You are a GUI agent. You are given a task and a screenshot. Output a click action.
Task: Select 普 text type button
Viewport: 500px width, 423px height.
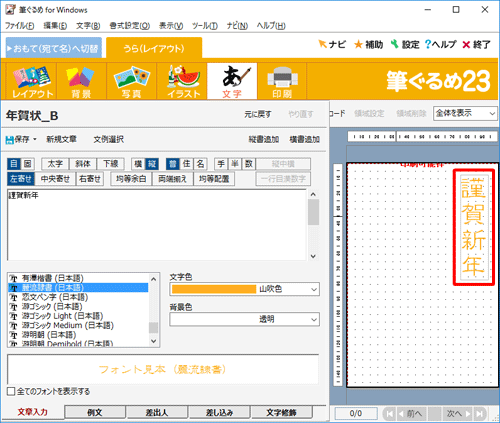click(173, 164)
